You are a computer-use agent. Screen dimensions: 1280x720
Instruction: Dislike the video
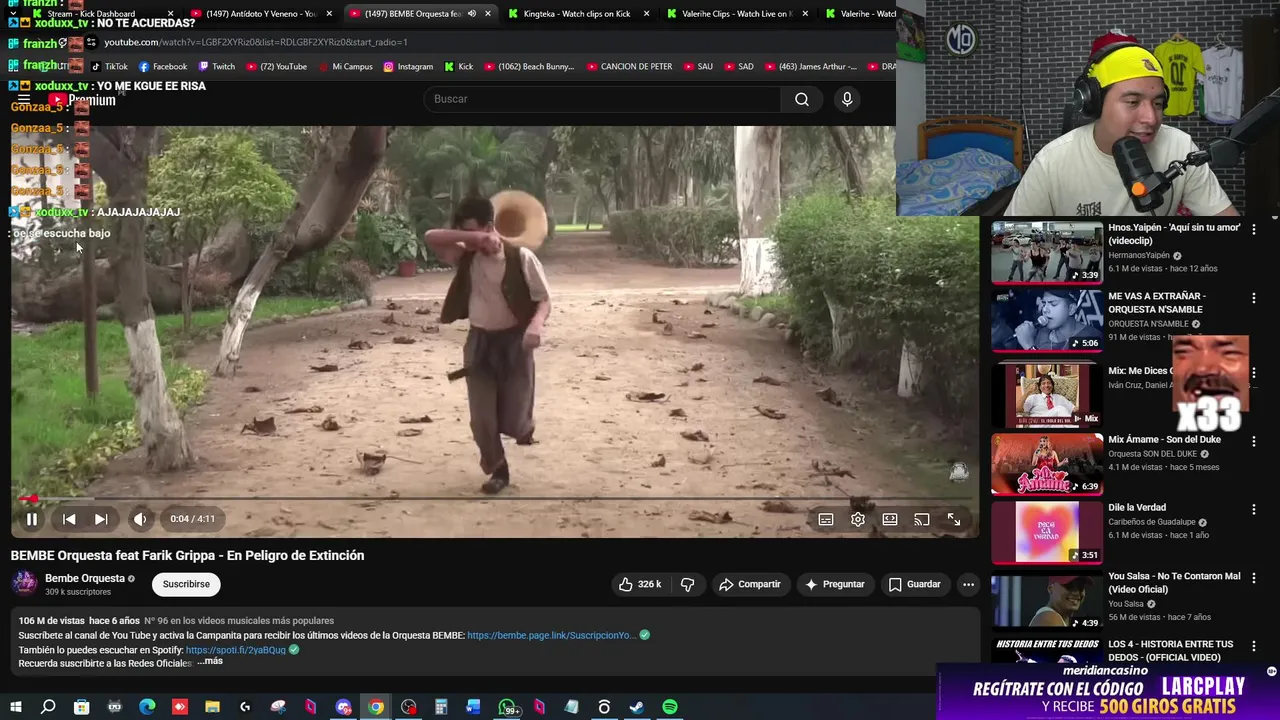click(688, 584)
